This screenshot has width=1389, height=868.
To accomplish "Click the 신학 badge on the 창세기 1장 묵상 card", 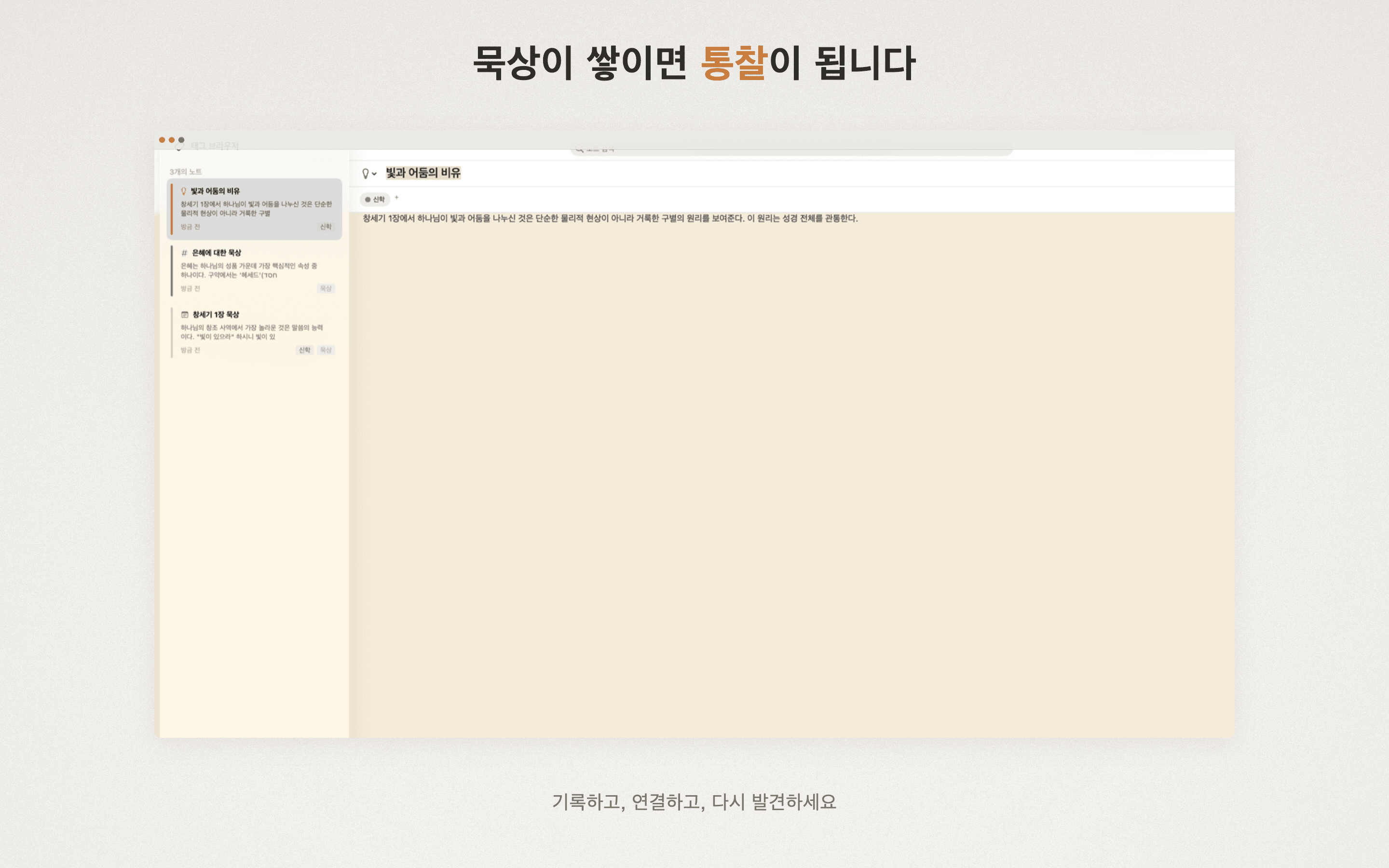I will (x=305, y=350).
